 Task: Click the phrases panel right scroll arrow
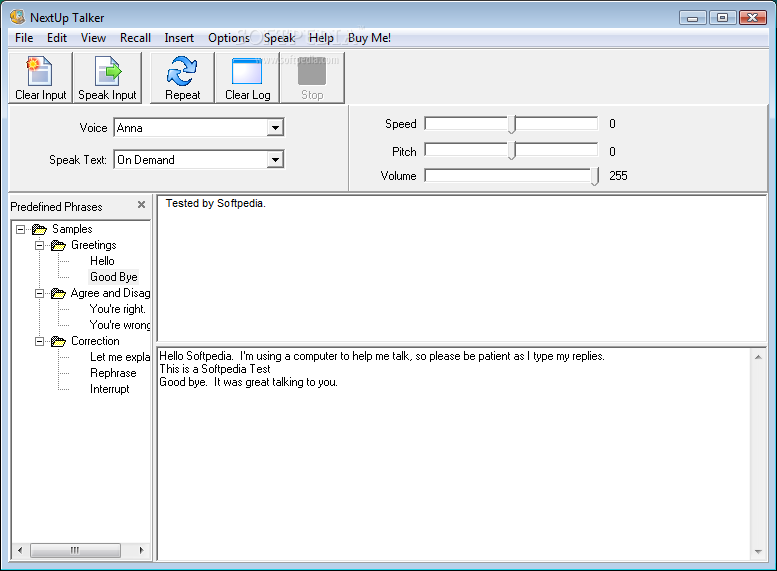coord(142,550)
